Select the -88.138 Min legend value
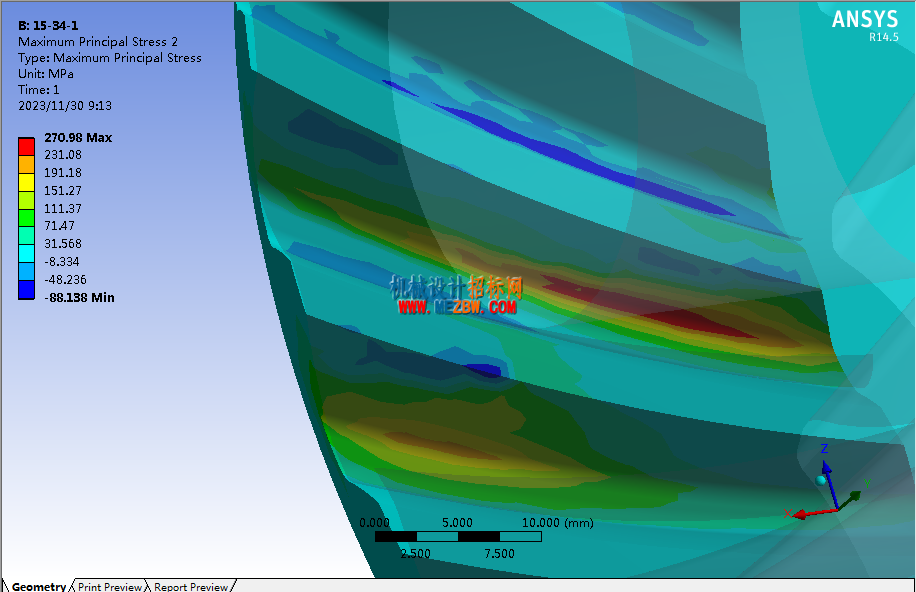Screen dimensions: 916x592 pyautogui.click(x=79, y=297)
